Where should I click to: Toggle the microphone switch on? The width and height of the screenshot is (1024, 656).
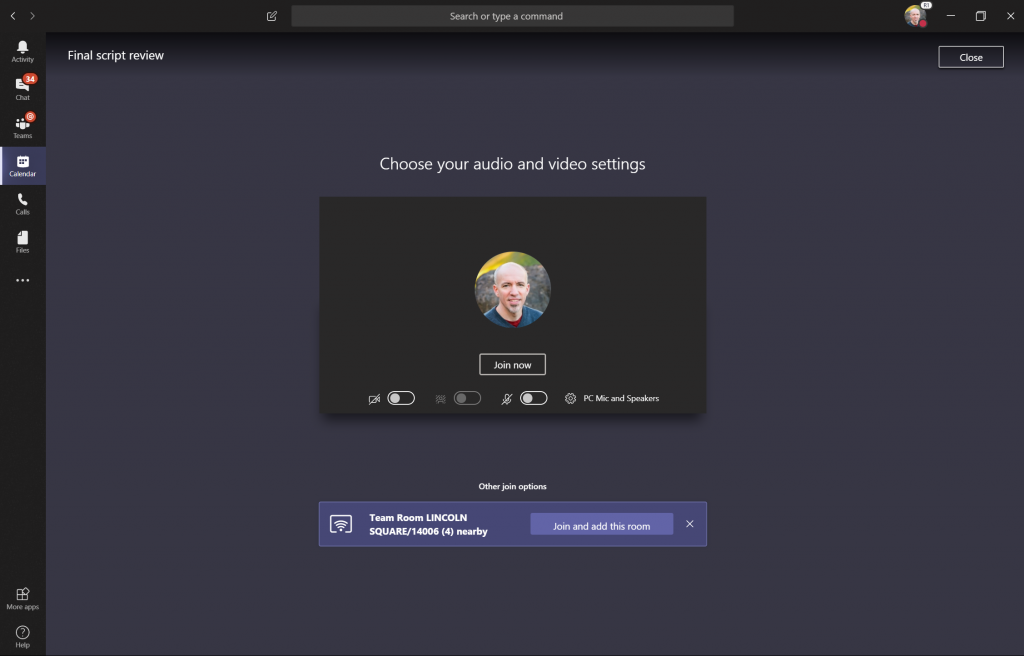point(533,398)
